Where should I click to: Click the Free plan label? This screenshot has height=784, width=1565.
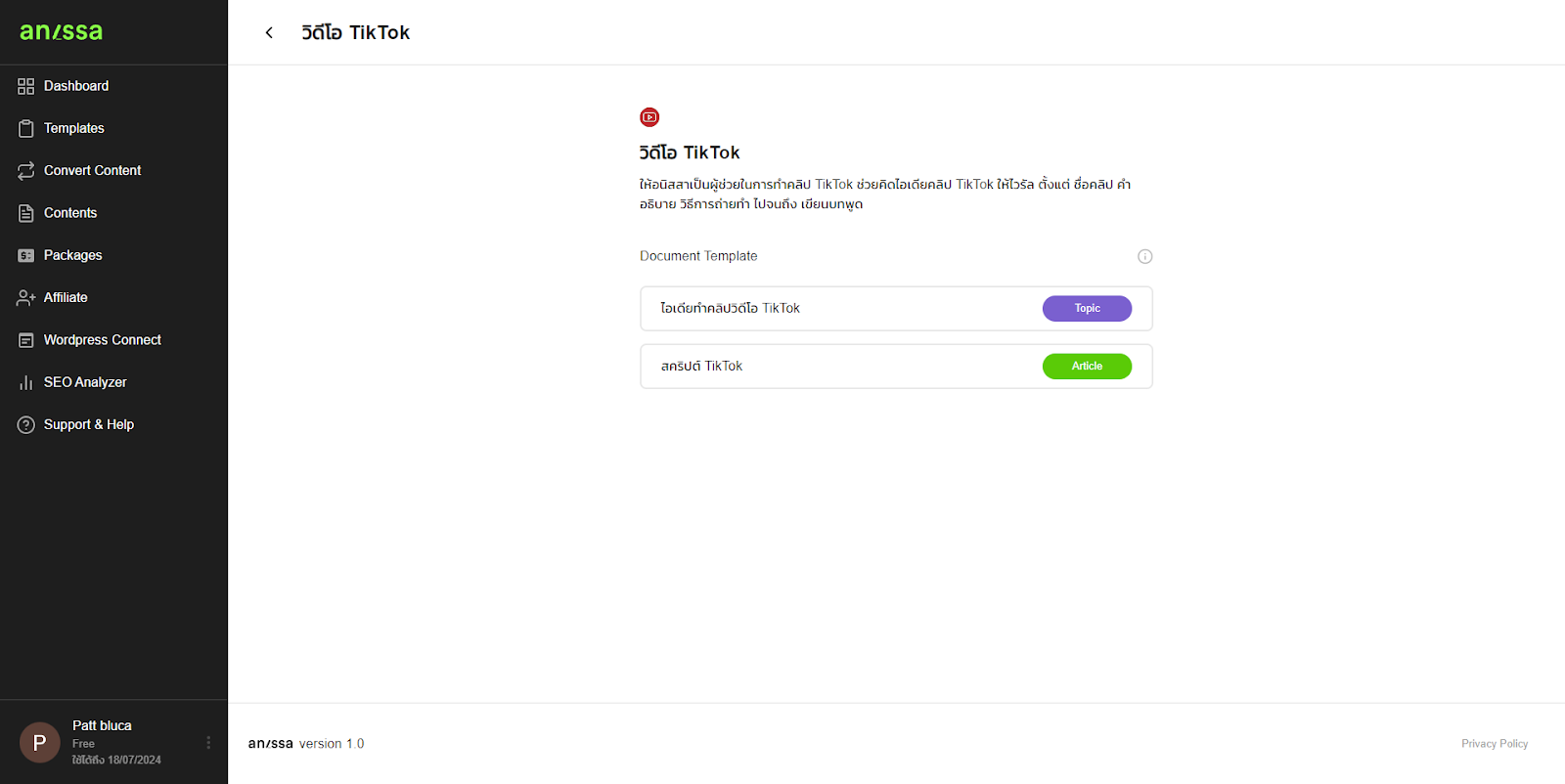[x=83, y=744]
